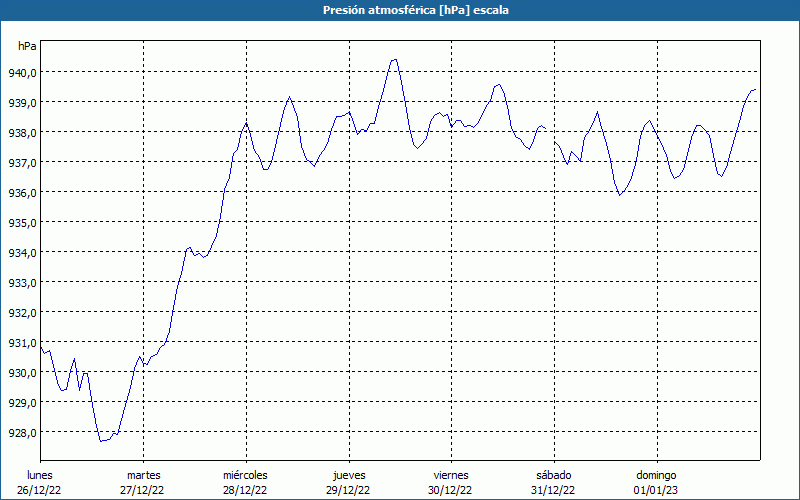The width and height of the screenshot is (800, 500).
Task: Select the 'jueves' day label
Action: (349, 475)
